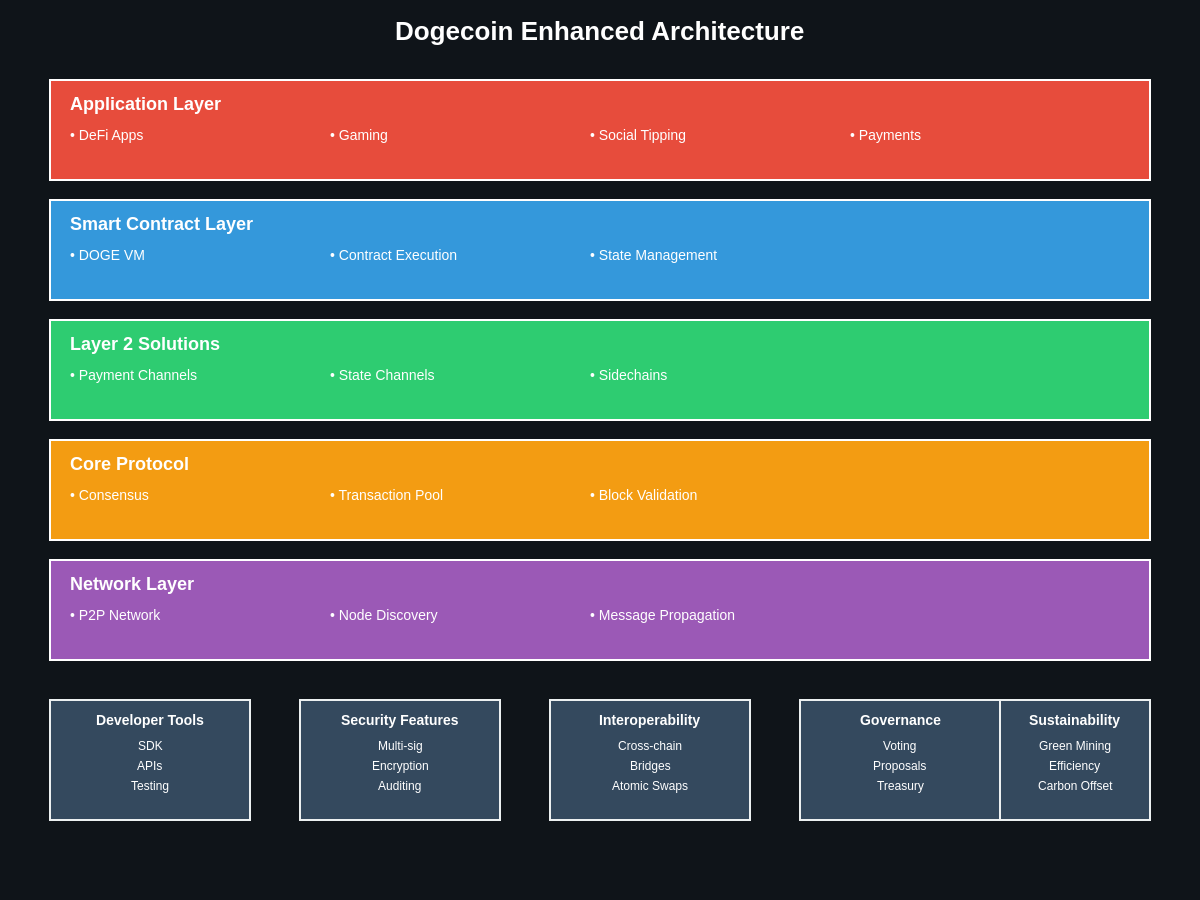Viewport: 1200px width, 900px height.
Task: Click the Consensus item
Action: (x=109, y=495)
